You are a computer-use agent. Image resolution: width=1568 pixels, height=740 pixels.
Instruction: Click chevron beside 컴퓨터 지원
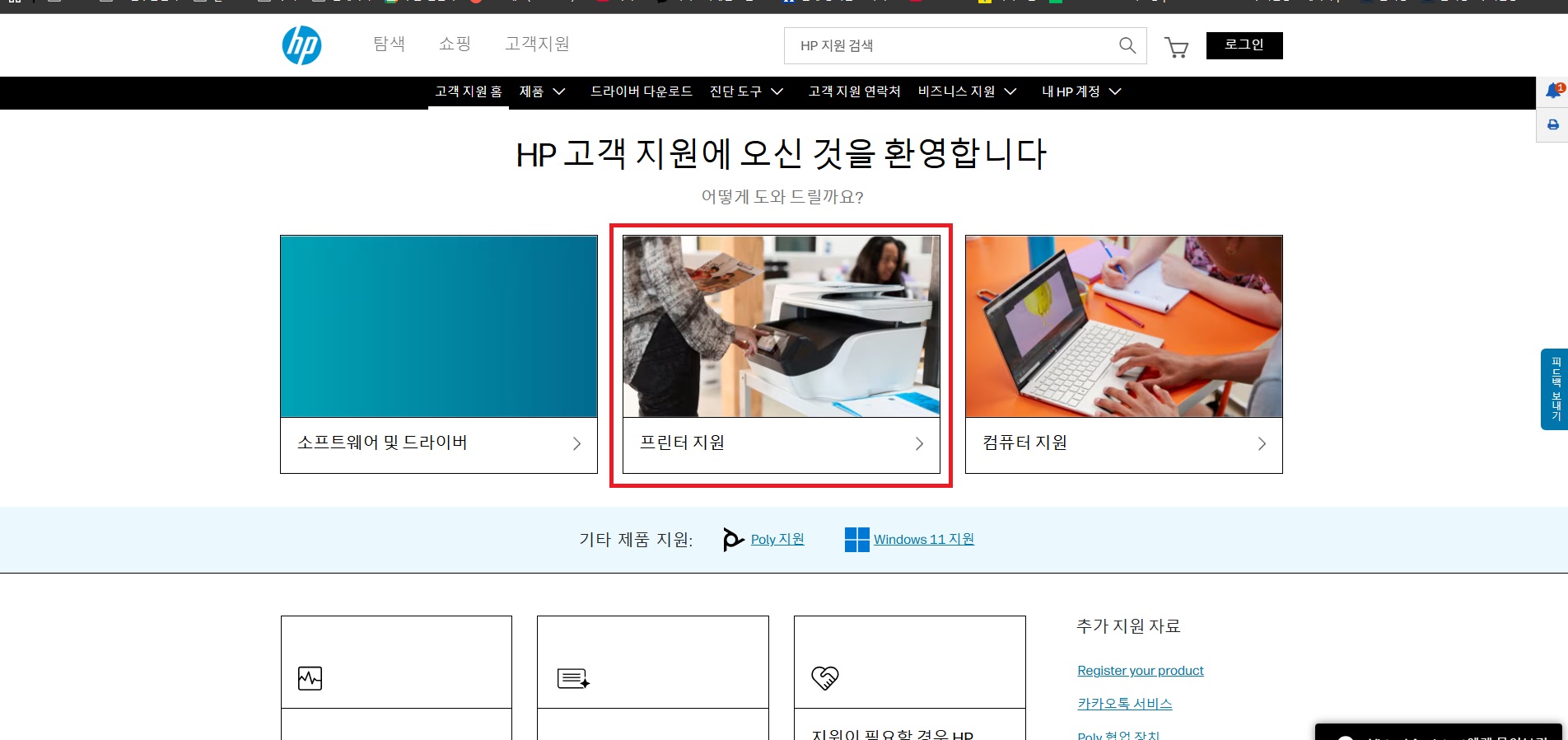pos(1262,443)
